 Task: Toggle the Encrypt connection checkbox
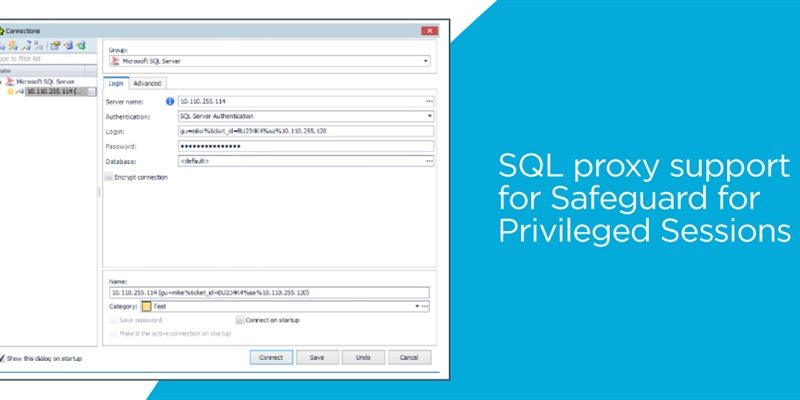click(108, 178)
